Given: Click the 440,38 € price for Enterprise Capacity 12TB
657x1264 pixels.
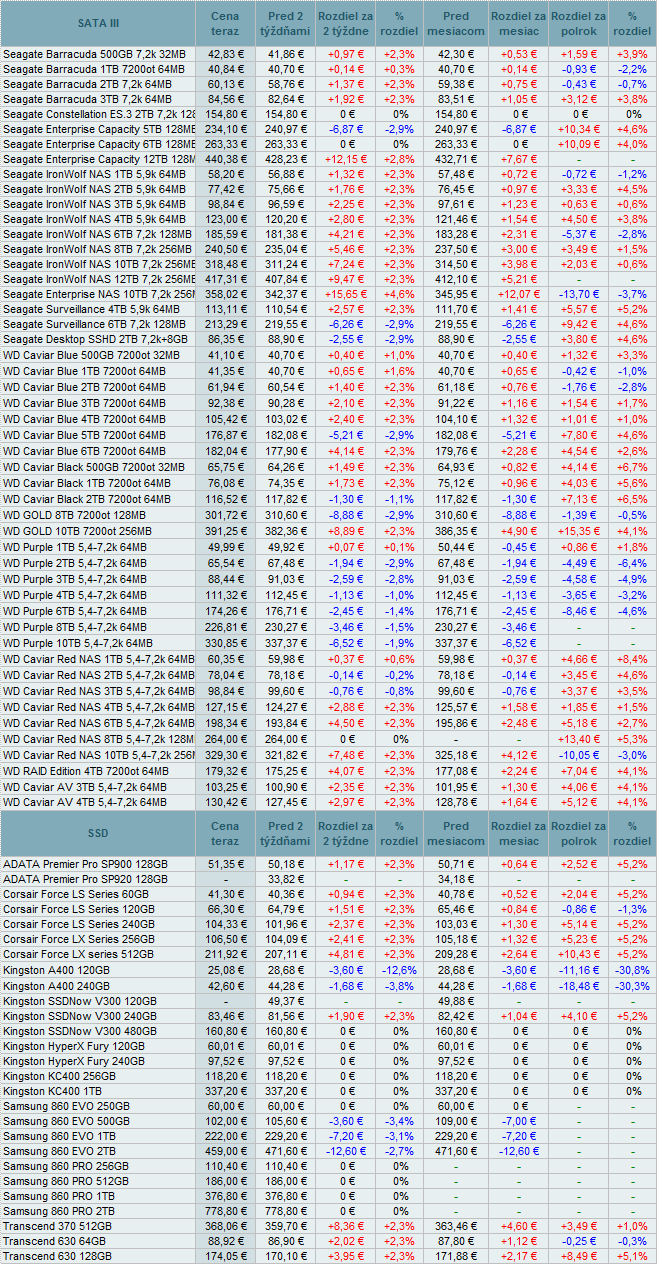Looking at the screenshot, I should pos(225,159).
